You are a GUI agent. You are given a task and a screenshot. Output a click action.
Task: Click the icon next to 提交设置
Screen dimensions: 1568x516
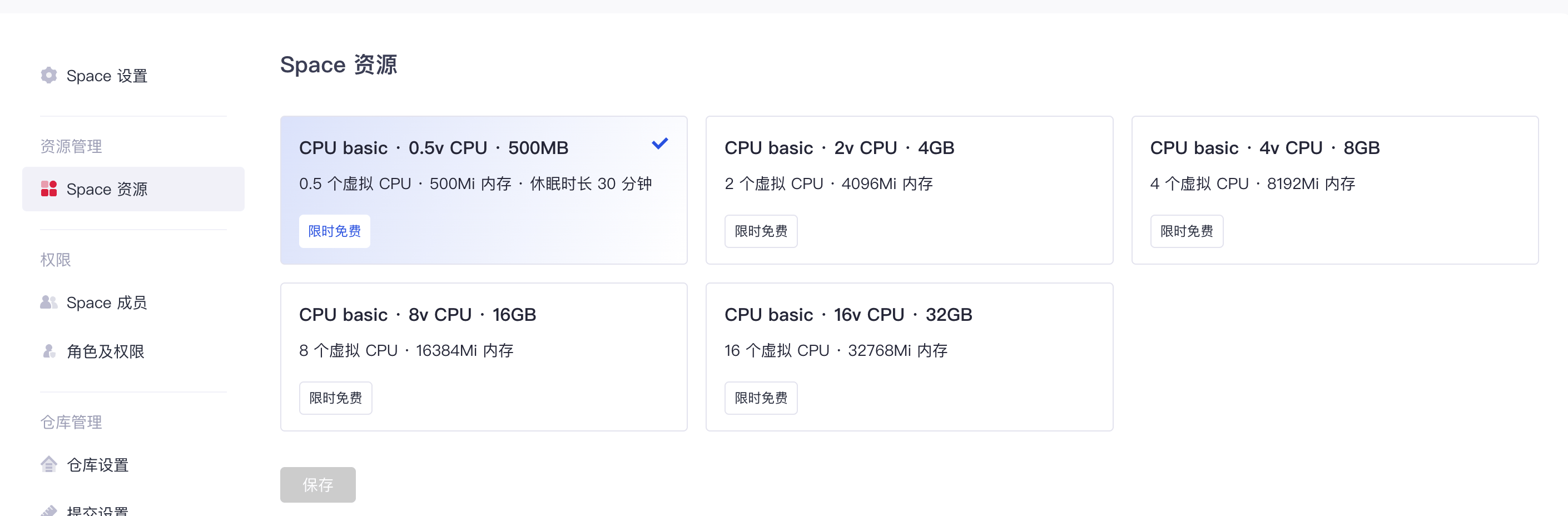click(49, 510)
